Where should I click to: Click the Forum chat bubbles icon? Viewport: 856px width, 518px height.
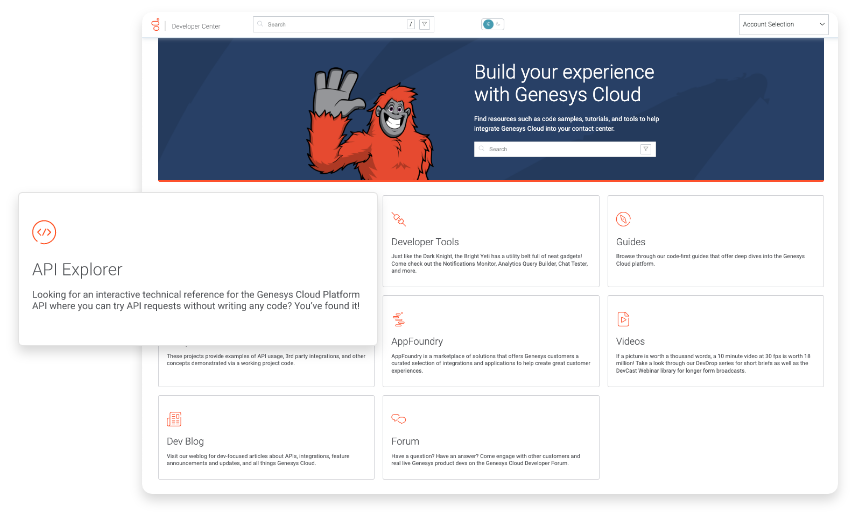(399, 419)
